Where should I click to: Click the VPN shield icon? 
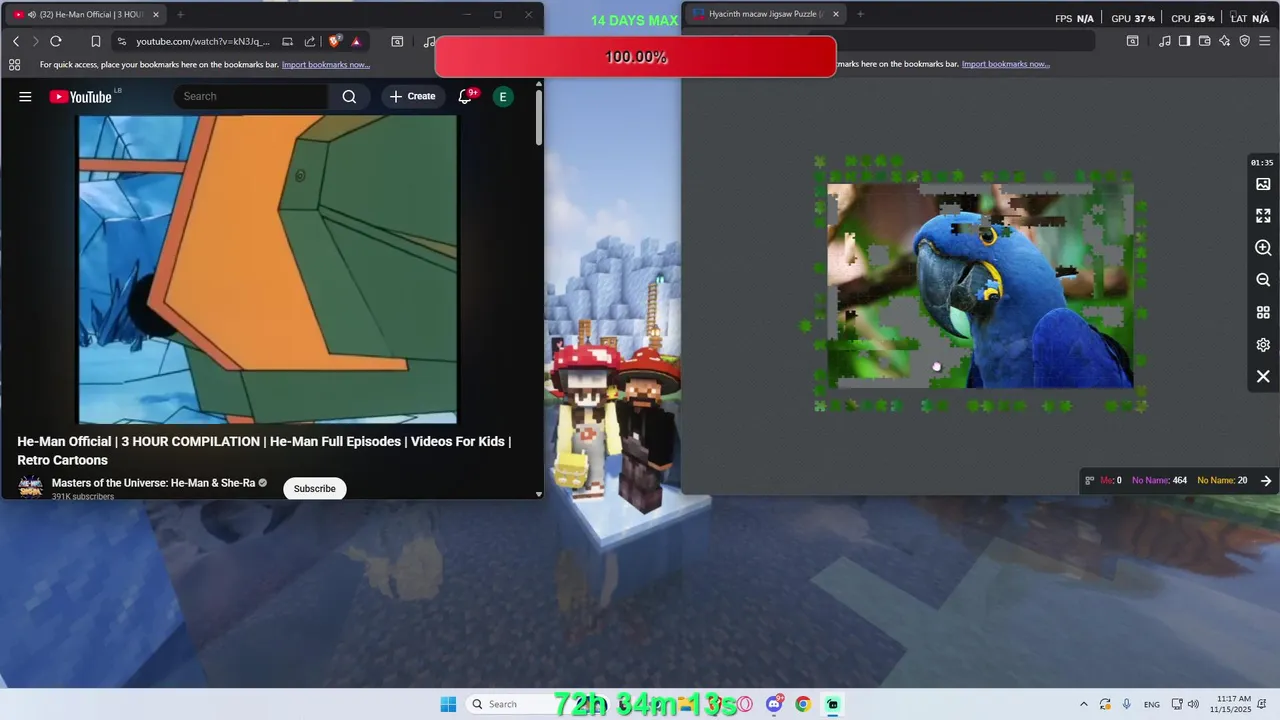tap(1244, 41)
